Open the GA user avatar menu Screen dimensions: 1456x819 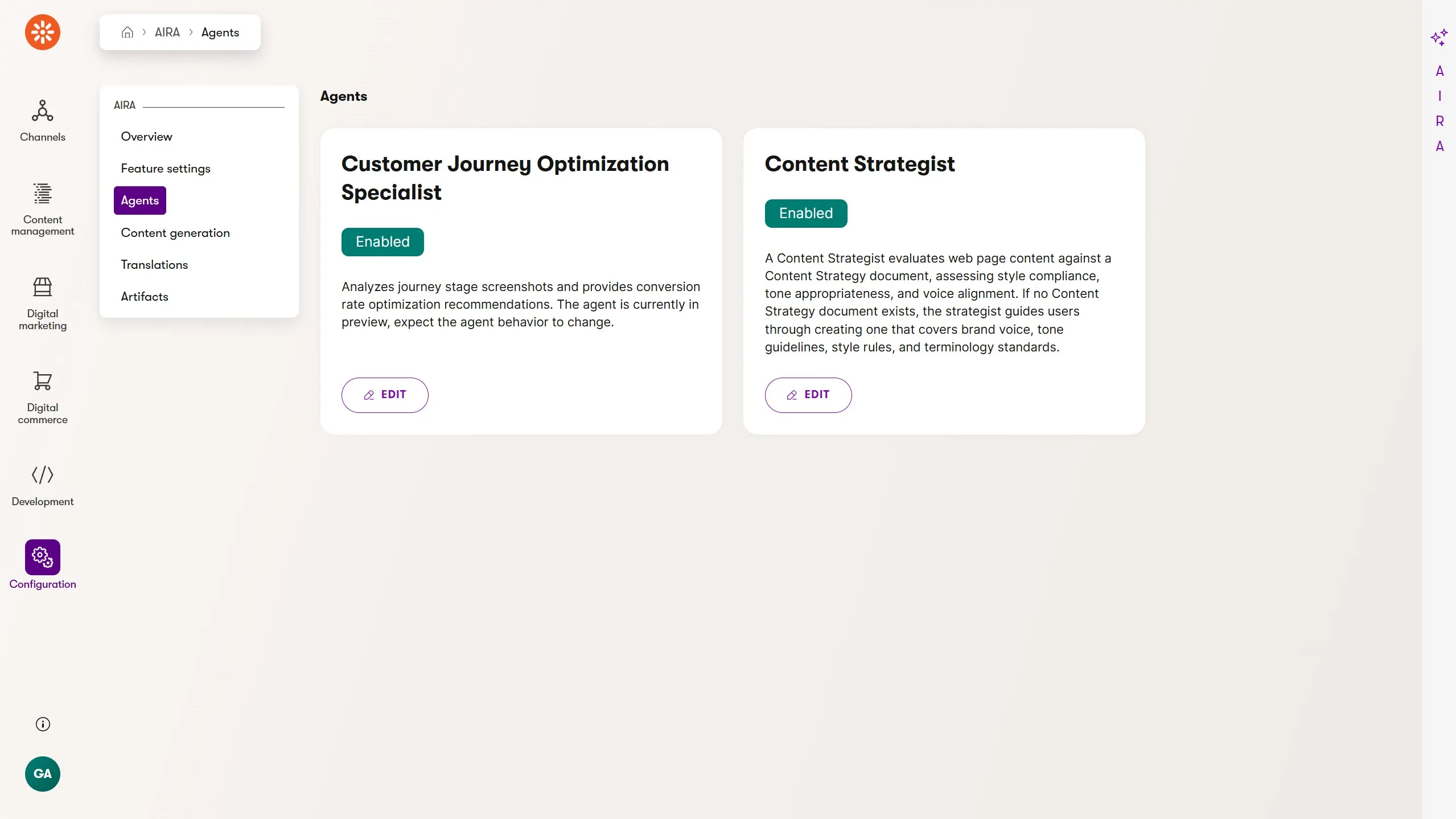click(43, 773)
